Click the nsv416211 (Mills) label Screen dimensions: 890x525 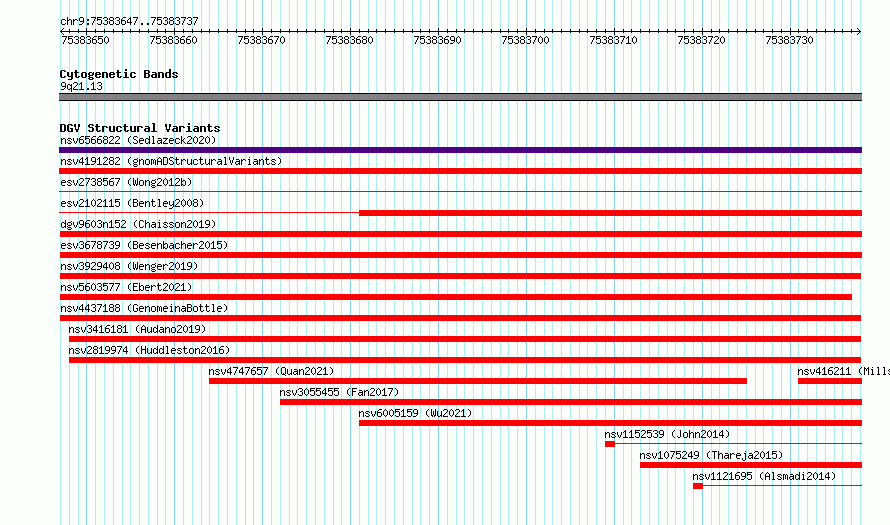coord(843,371)
